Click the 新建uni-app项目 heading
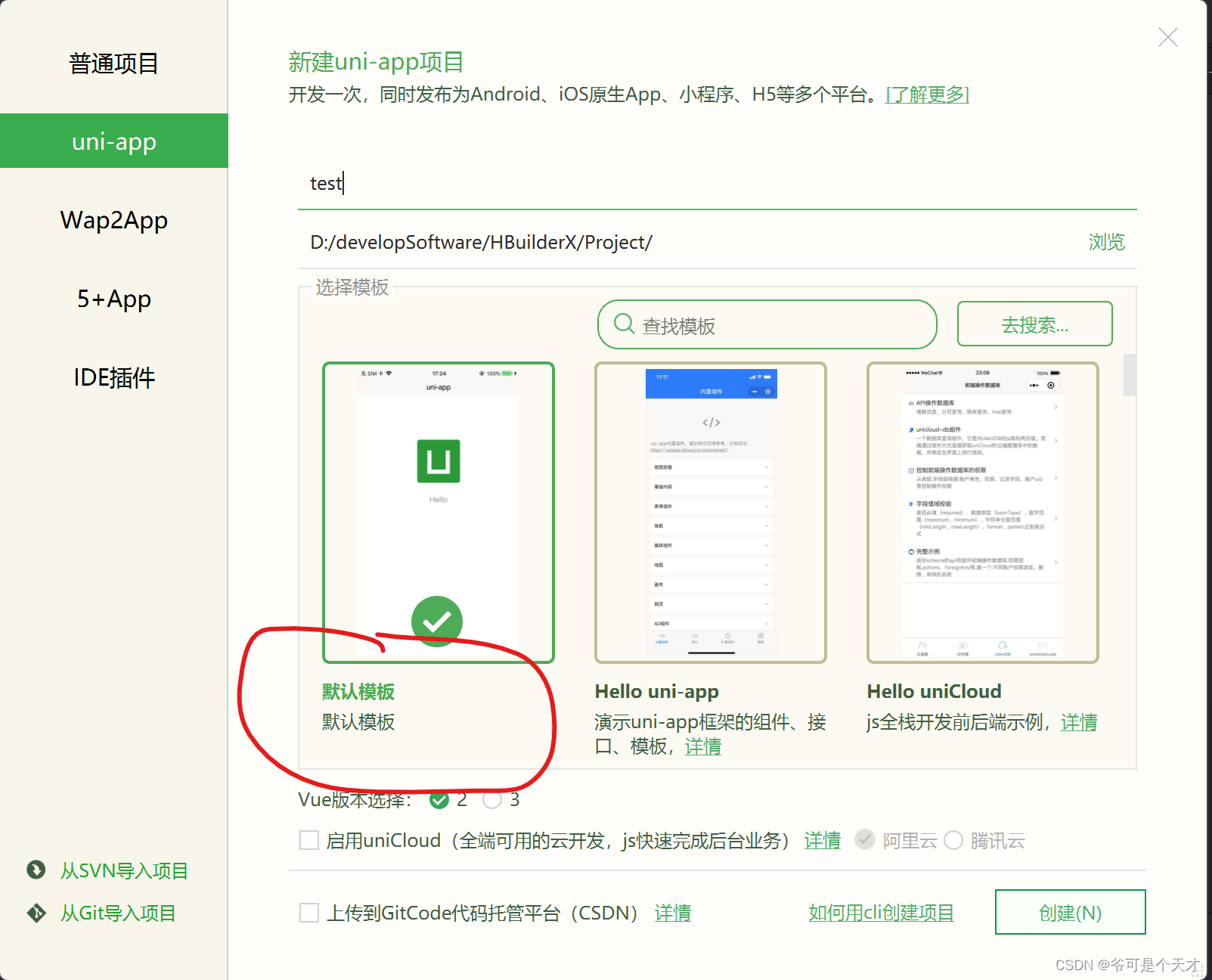This screenshot has width=1212, height=980. pos(376,62)
